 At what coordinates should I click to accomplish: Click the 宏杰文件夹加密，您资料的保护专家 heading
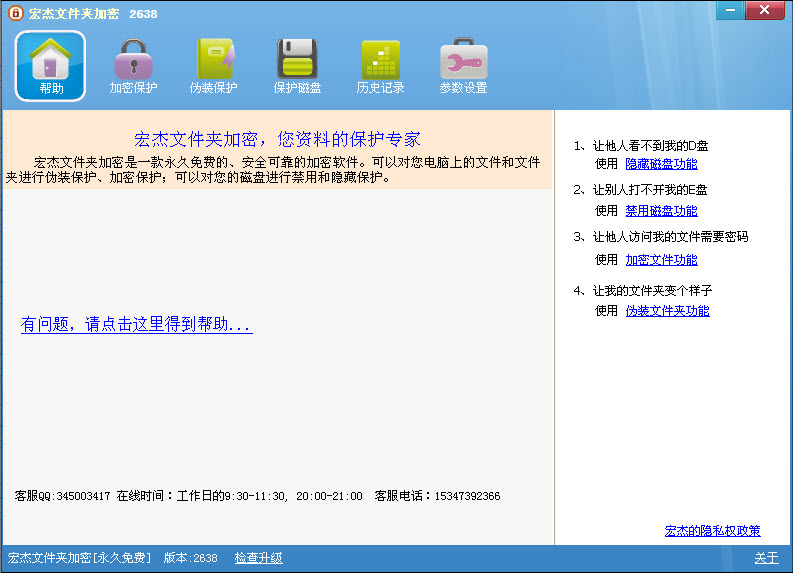click(277, 139)
